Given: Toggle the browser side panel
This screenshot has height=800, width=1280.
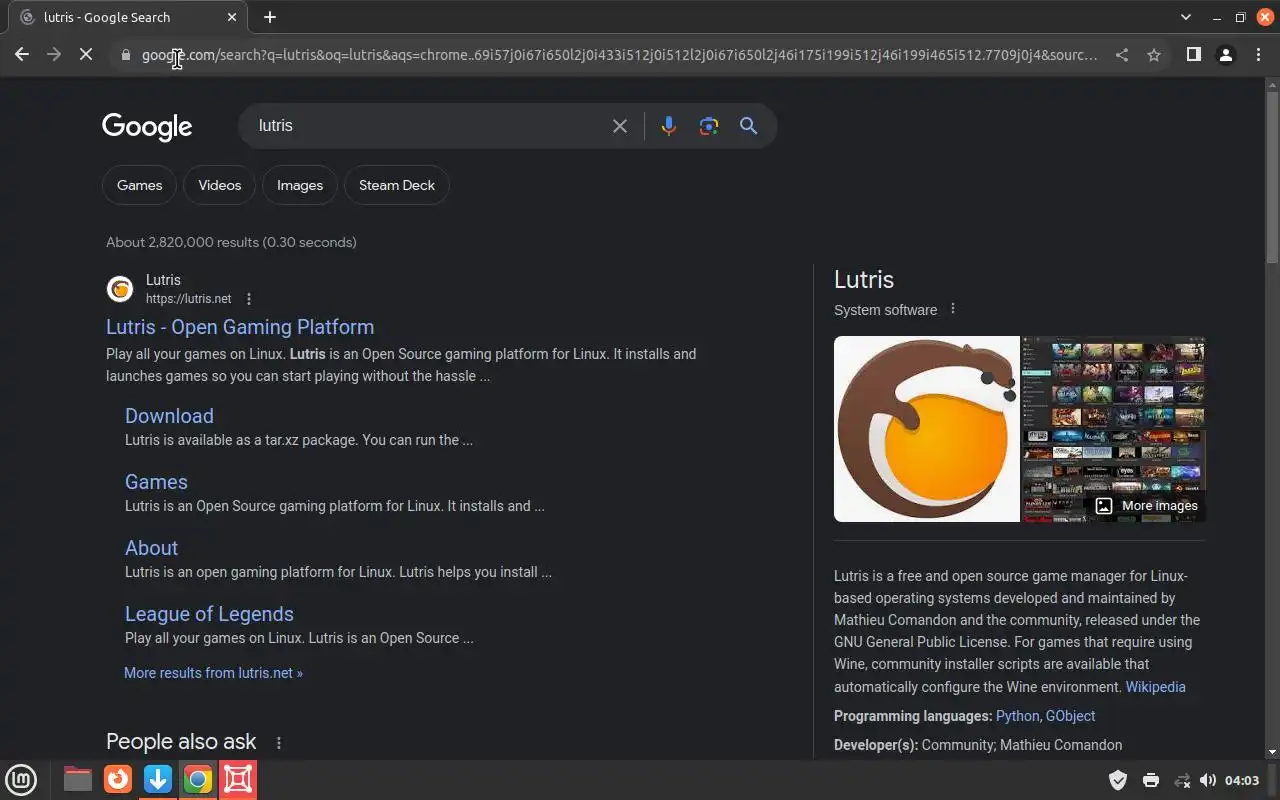Looking at the screenshot, I should (x=1193, y=55).
